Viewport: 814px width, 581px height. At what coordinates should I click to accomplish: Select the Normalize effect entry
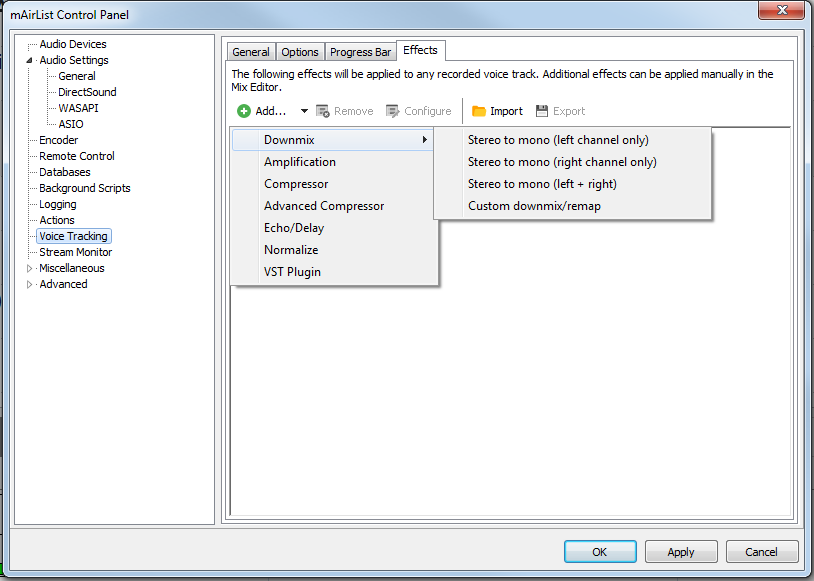291,250
